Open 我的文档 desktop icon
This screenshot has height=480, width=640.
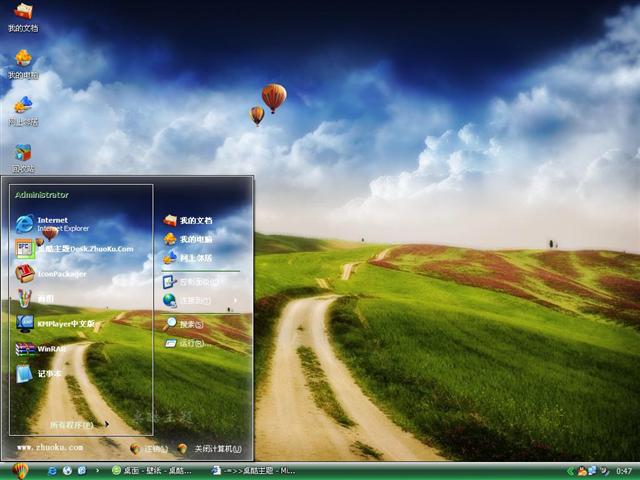point(23,17)
